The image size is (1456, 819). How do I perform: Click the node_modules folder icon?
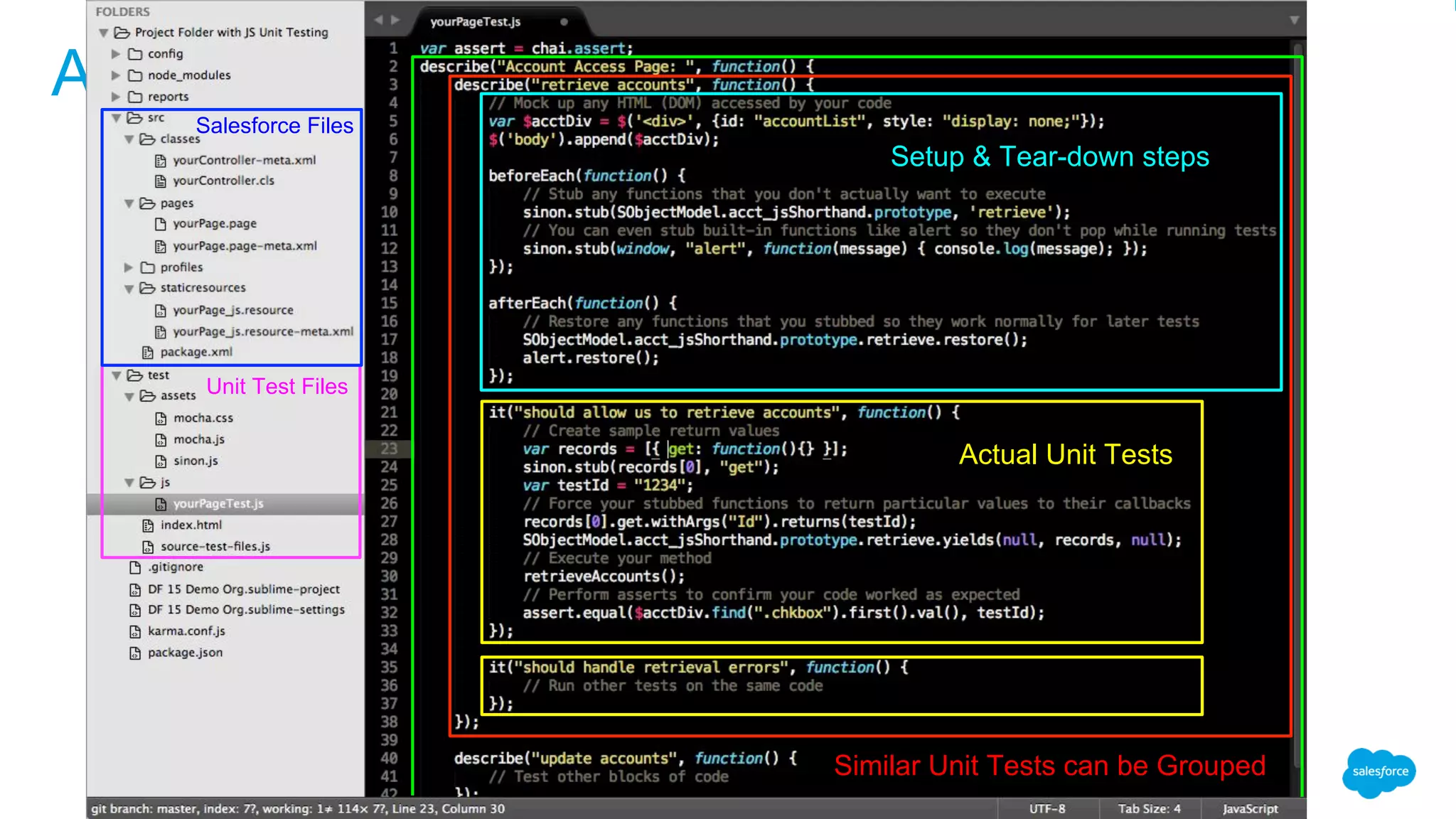[135, 75]
